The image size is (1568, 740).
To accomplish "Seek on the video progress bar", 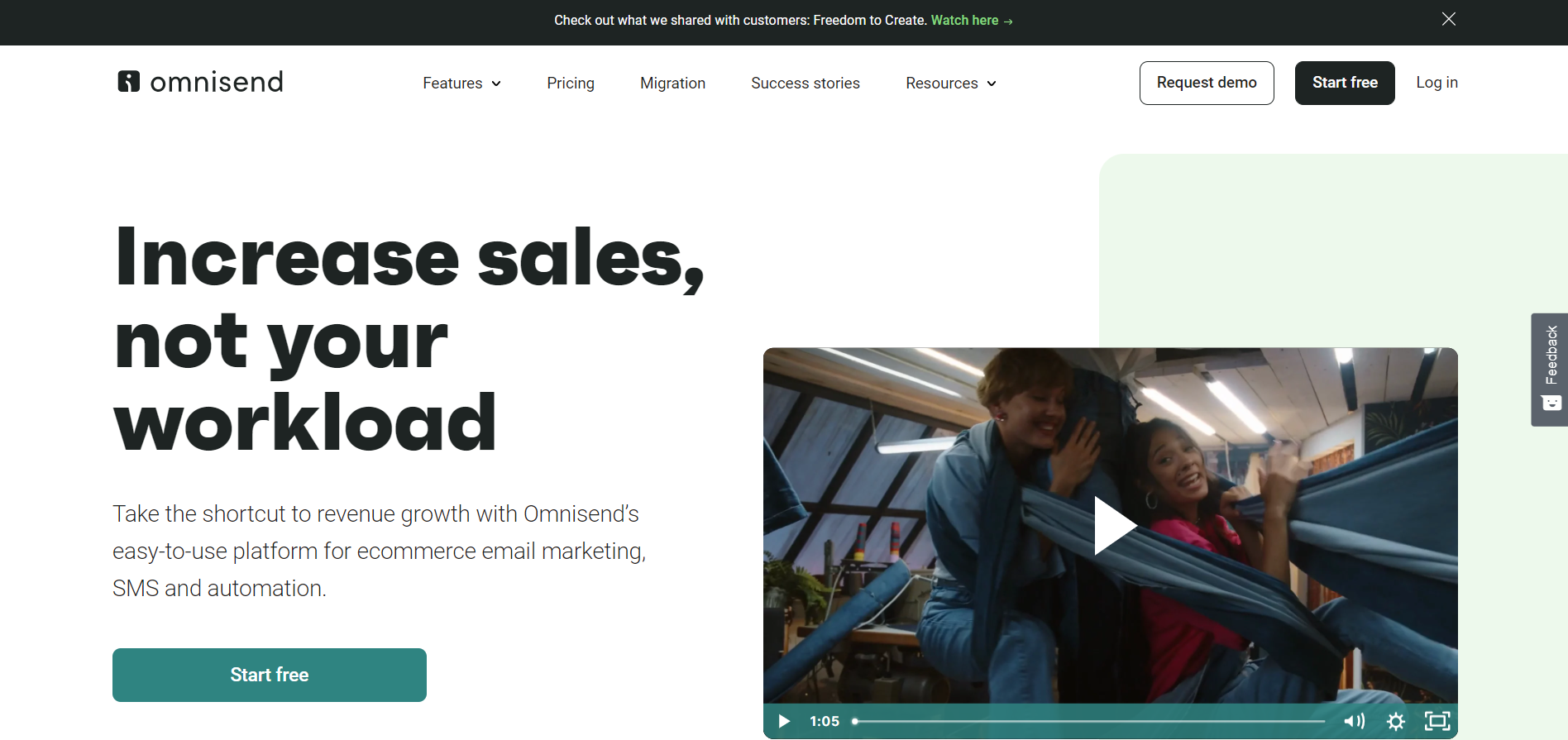I will pyautogui.click(x=1088, y=721).
